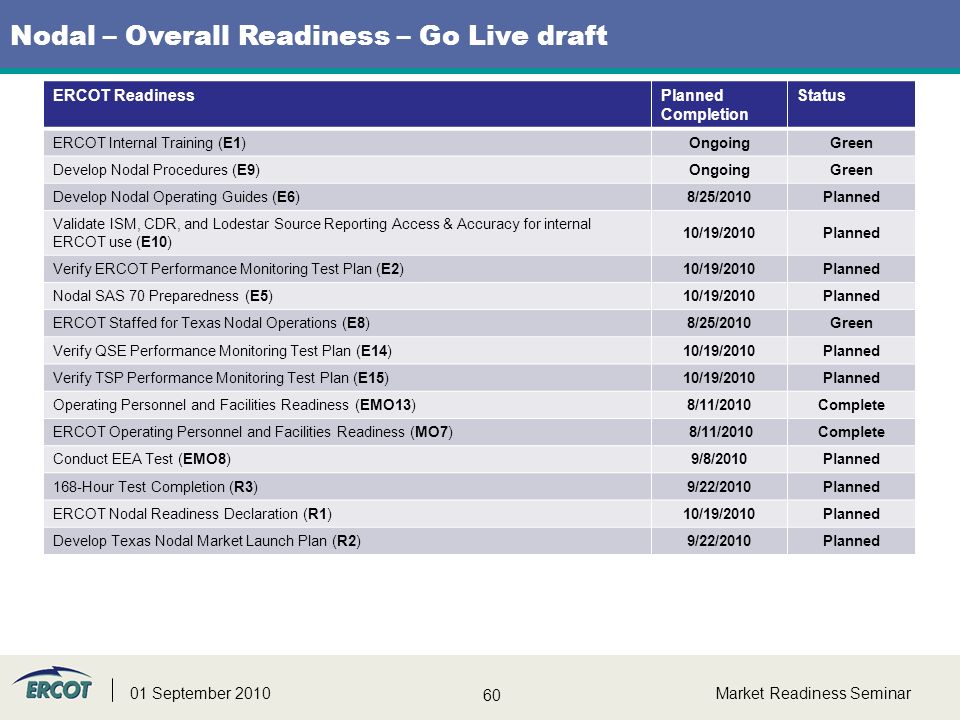Select 'Develop Nodal Procedures (E9)' row text

coord(156,170)
